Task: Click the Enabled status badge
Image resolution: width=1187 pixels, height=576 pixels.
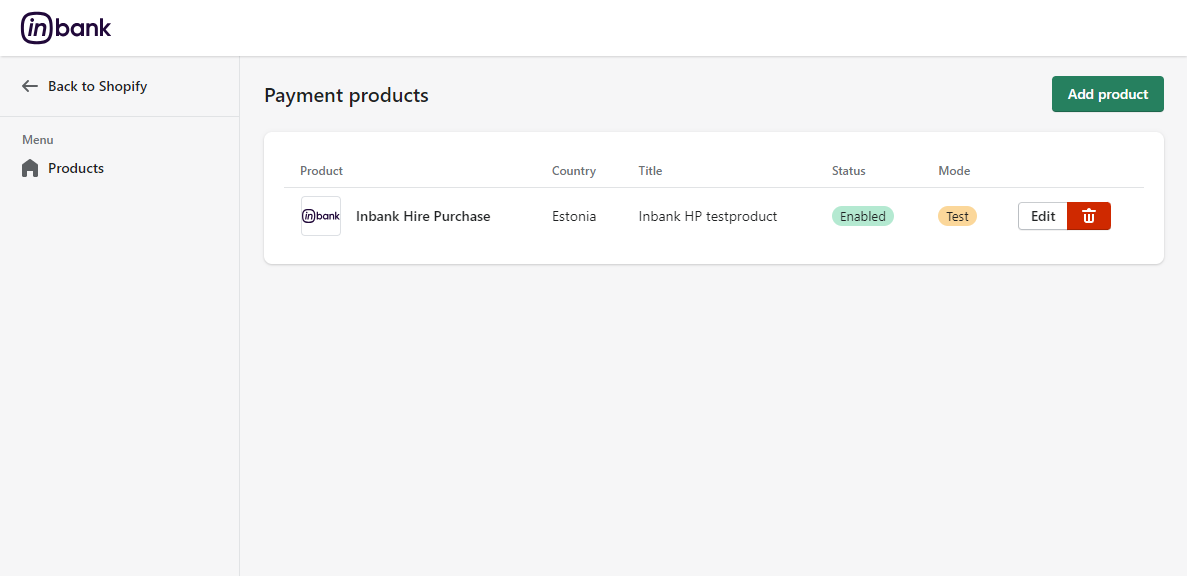Action: click(862, 216)
